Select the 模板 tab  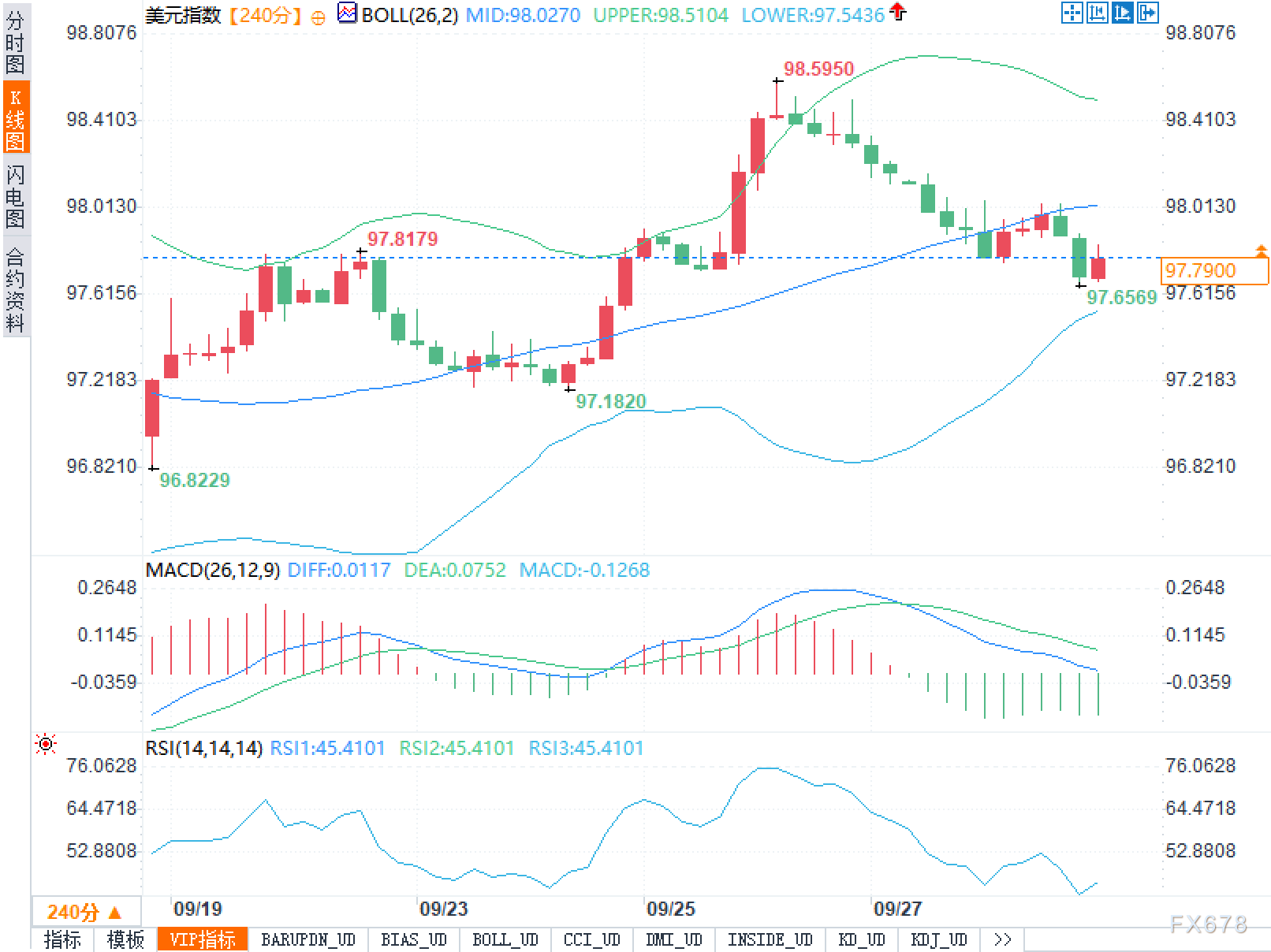125,939
